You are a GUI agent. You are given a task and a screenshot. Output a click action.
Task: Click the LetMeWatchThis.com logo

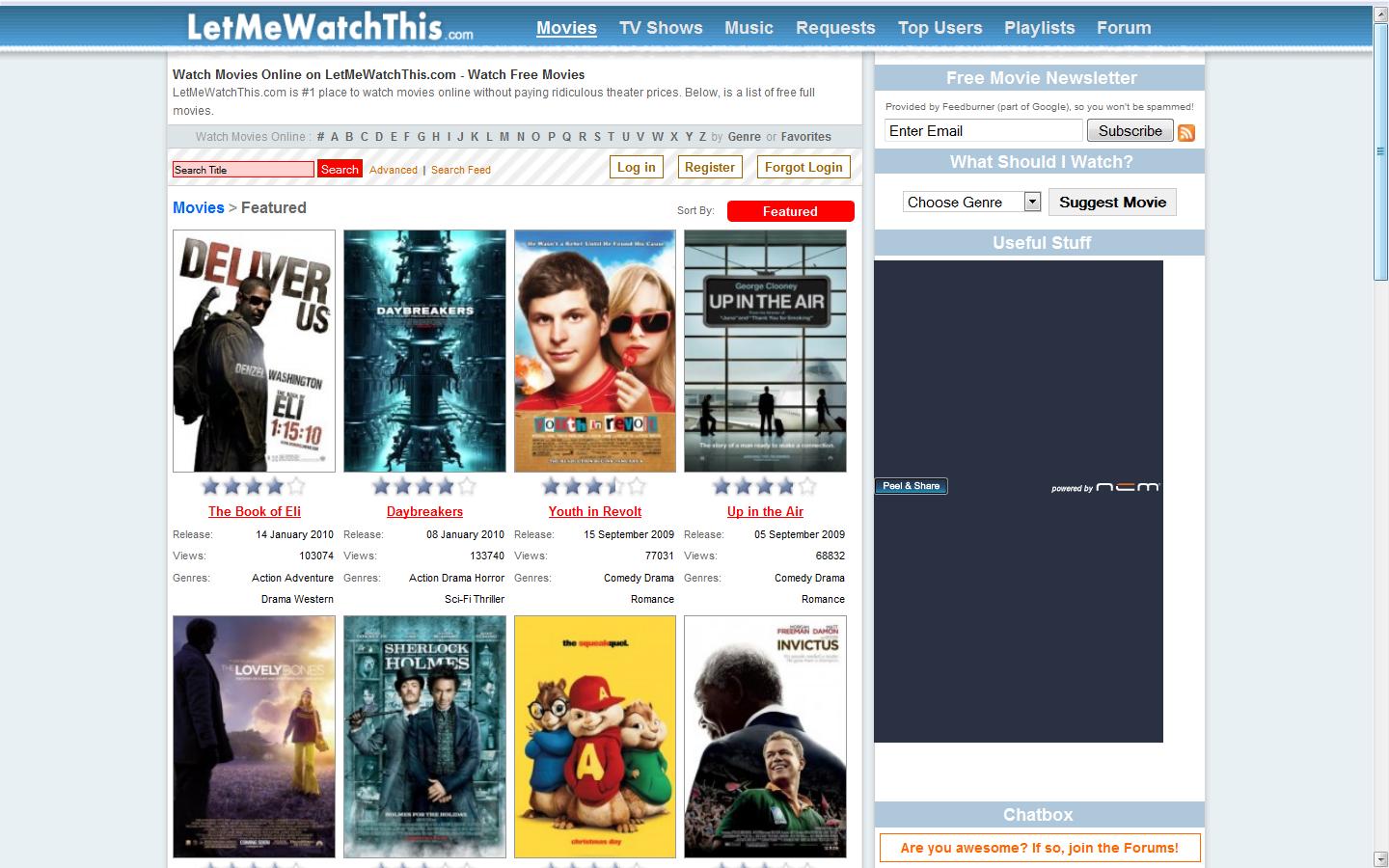[330, 27]
